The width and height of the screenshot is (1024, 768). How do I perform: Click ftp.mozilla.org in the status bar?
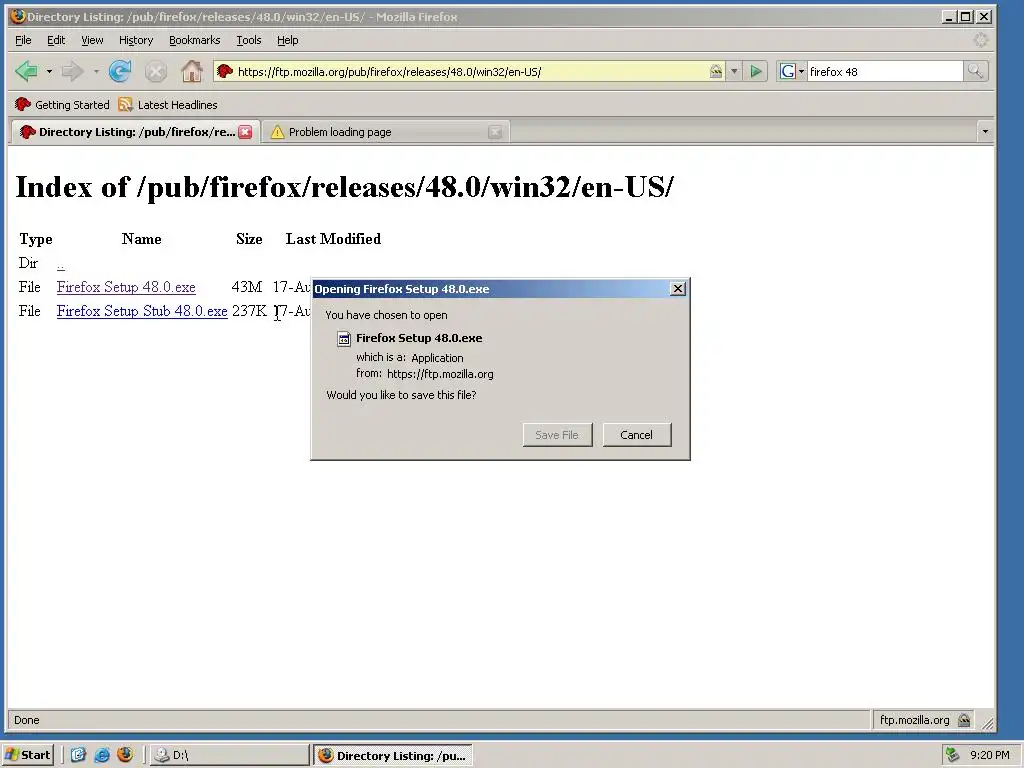pos(914,720)
